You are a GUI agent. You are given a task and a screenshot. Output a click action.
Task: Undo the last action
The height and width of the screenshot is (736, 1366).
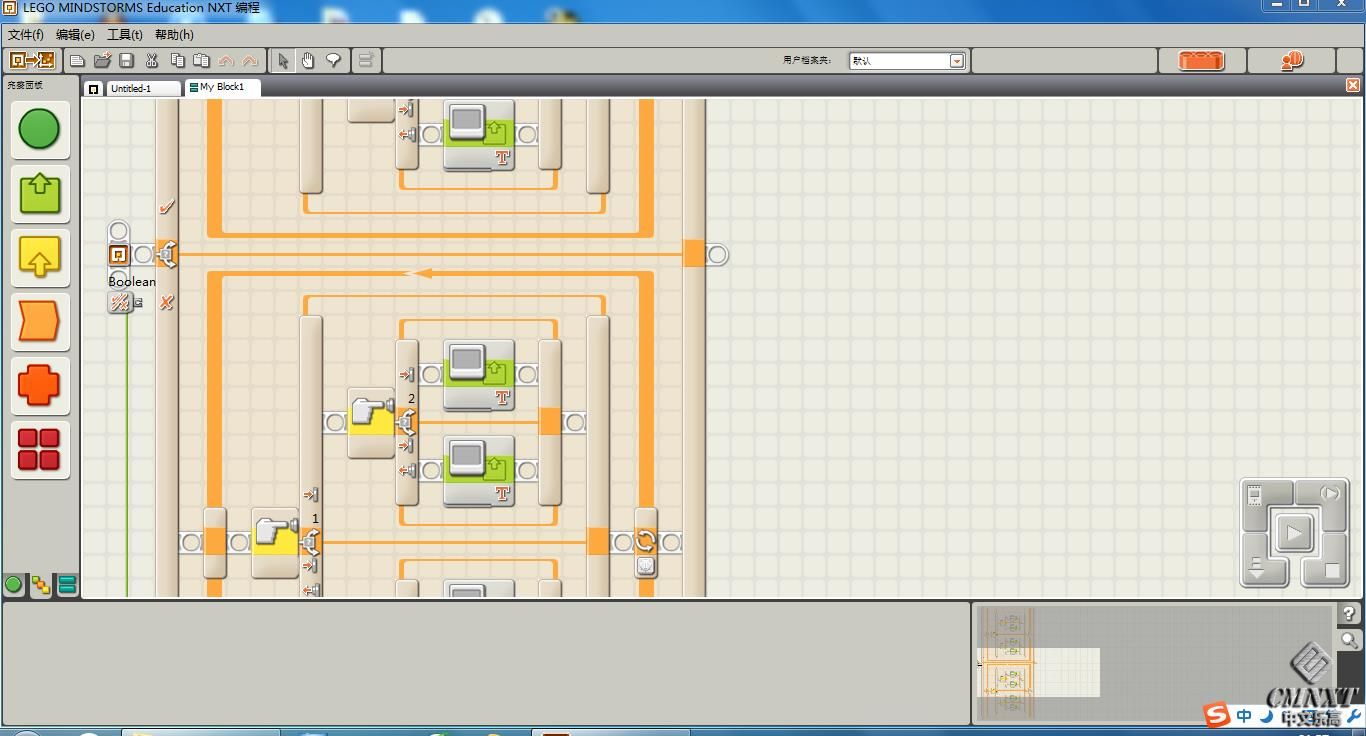pyautogui.click(x=226, y=61)
